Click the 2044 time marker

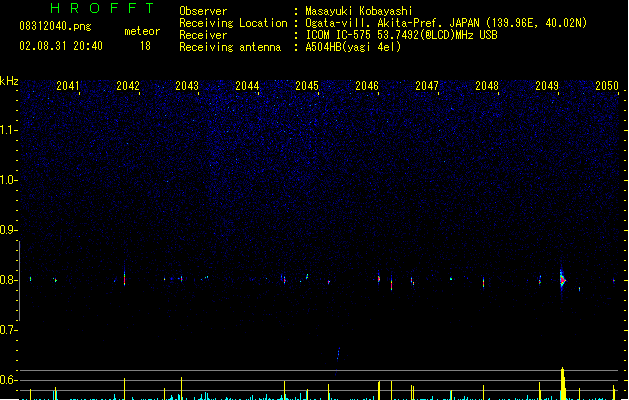pos(247,86)
